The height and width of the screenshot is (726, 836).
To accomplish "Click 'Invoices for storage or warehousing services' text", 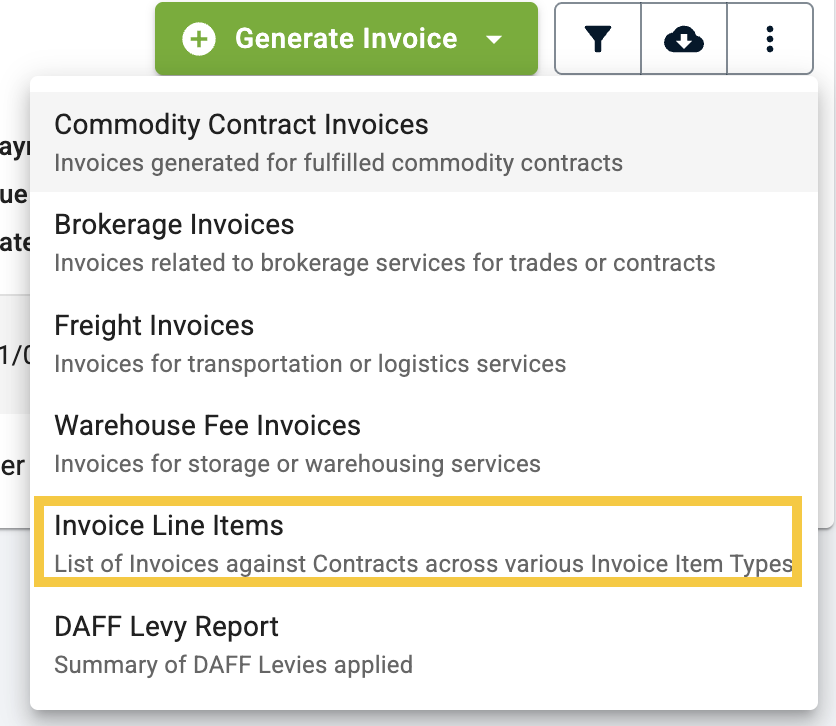I will click(297, 464).
